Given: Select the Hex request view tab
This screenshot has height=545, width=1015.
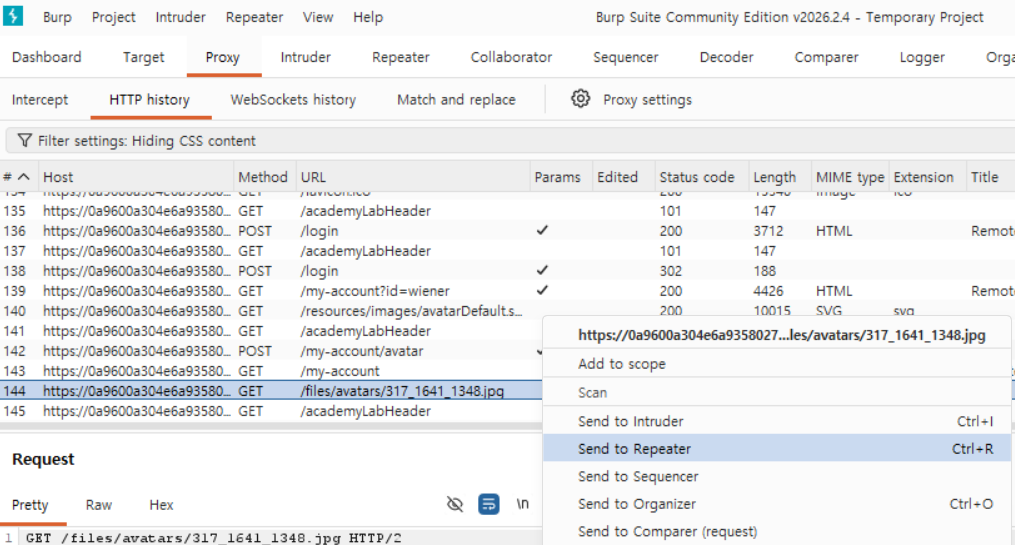Looking at the screenshot, I should point(161,505).
